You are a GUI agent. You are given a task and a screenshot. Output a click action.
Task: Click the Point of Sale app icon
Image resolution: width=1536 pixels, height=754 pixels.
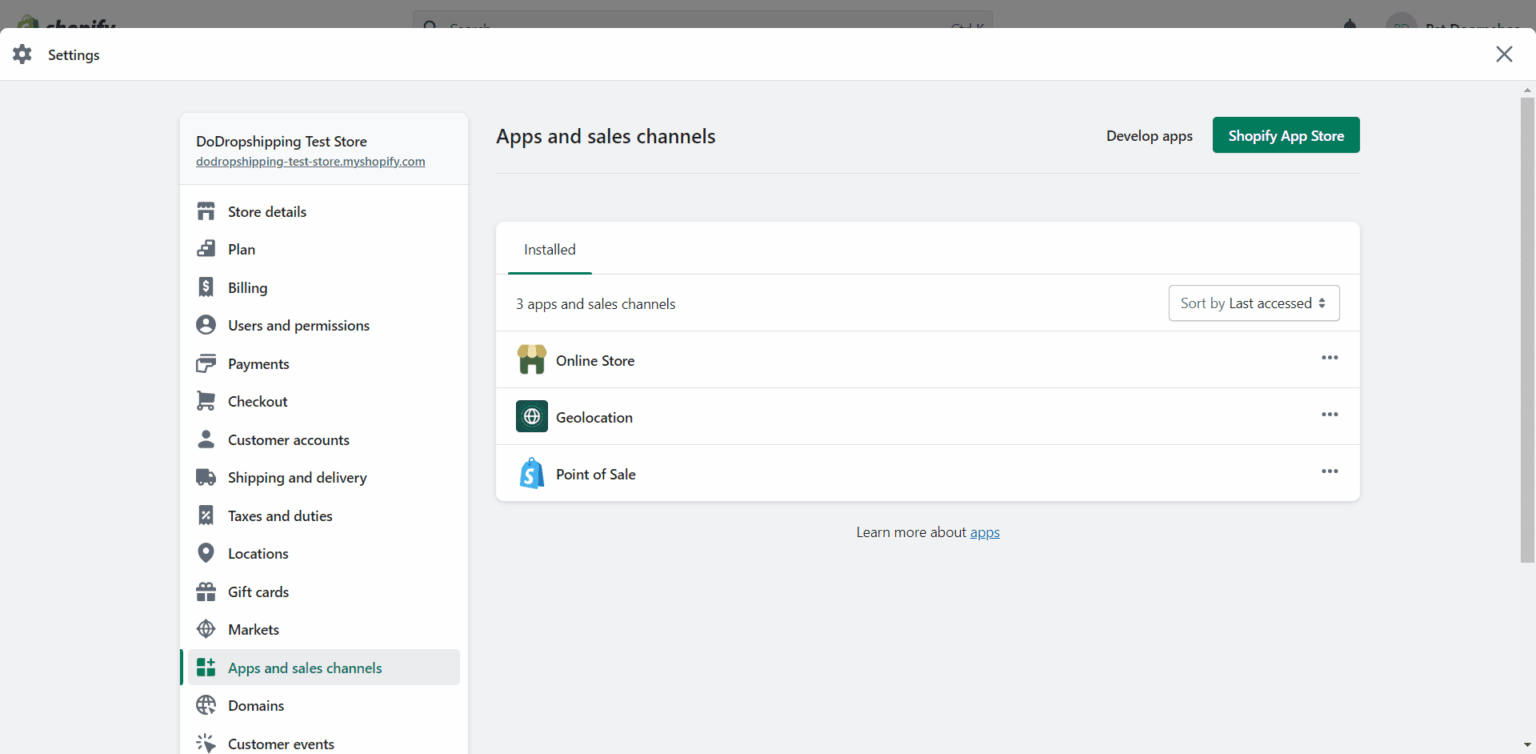[x=531, y=473]
